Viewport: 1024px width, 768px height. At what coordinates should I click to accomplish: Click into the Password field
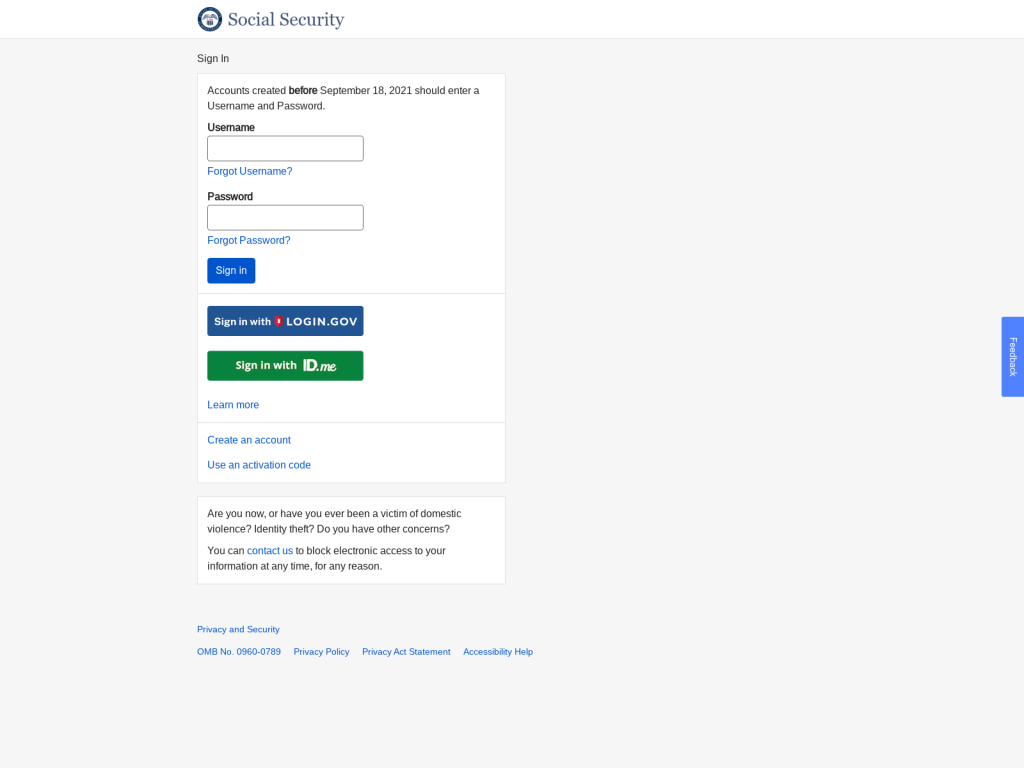pyautogui.click(x=285, y=218)
